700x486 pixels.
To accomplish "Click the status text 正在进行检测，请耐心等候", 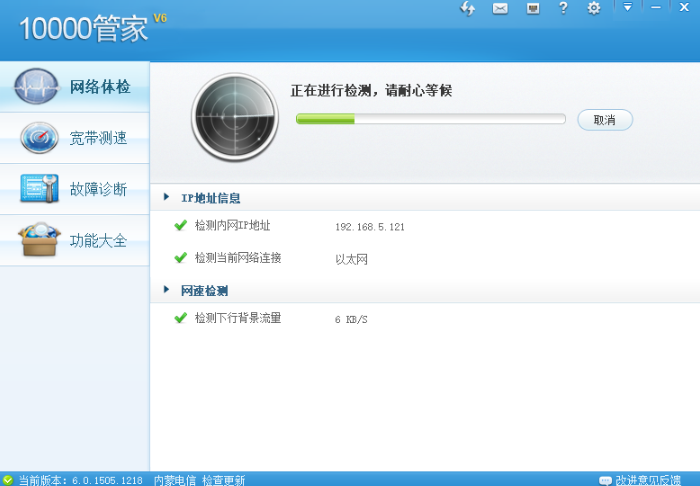I will [371, 91].
